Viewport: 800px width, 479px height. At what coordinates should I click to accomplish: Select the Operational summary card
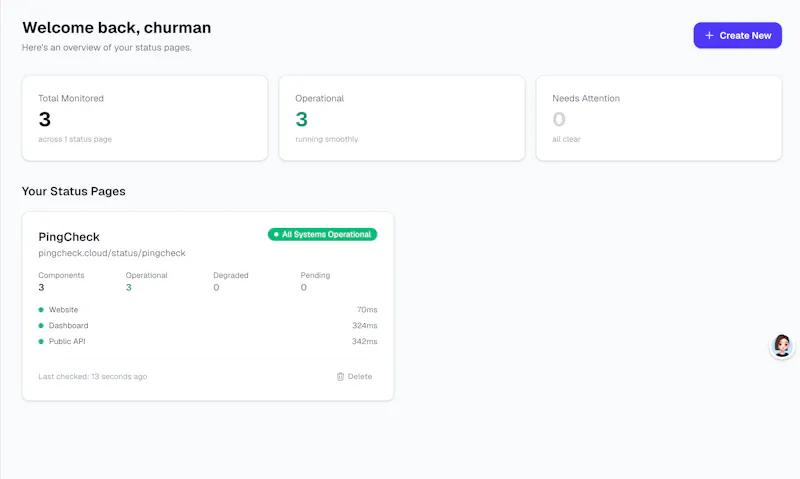[x=402, y=118]
